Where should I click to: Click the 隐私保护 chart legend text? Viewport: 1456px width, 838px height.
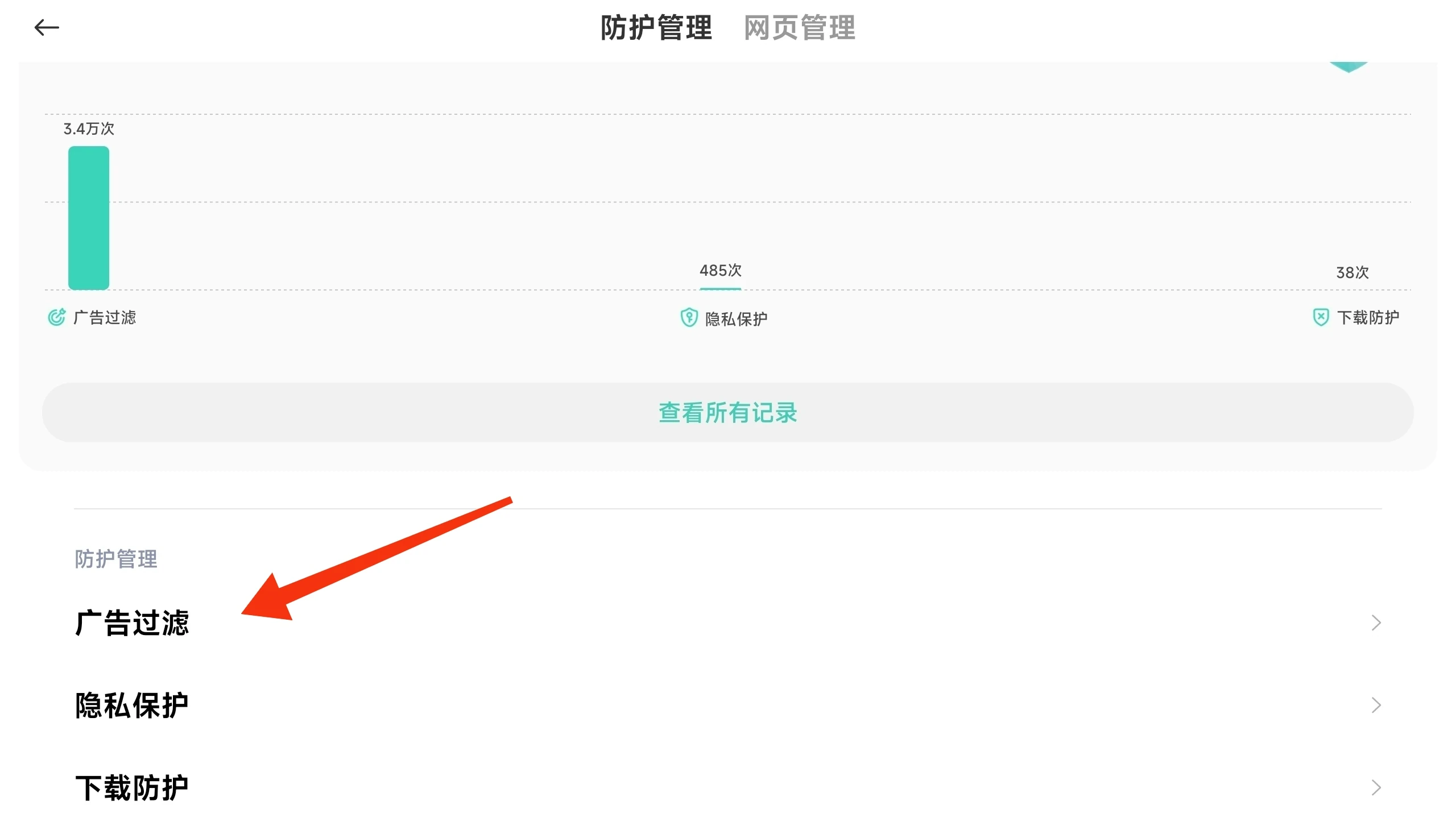tap(736, 319)
